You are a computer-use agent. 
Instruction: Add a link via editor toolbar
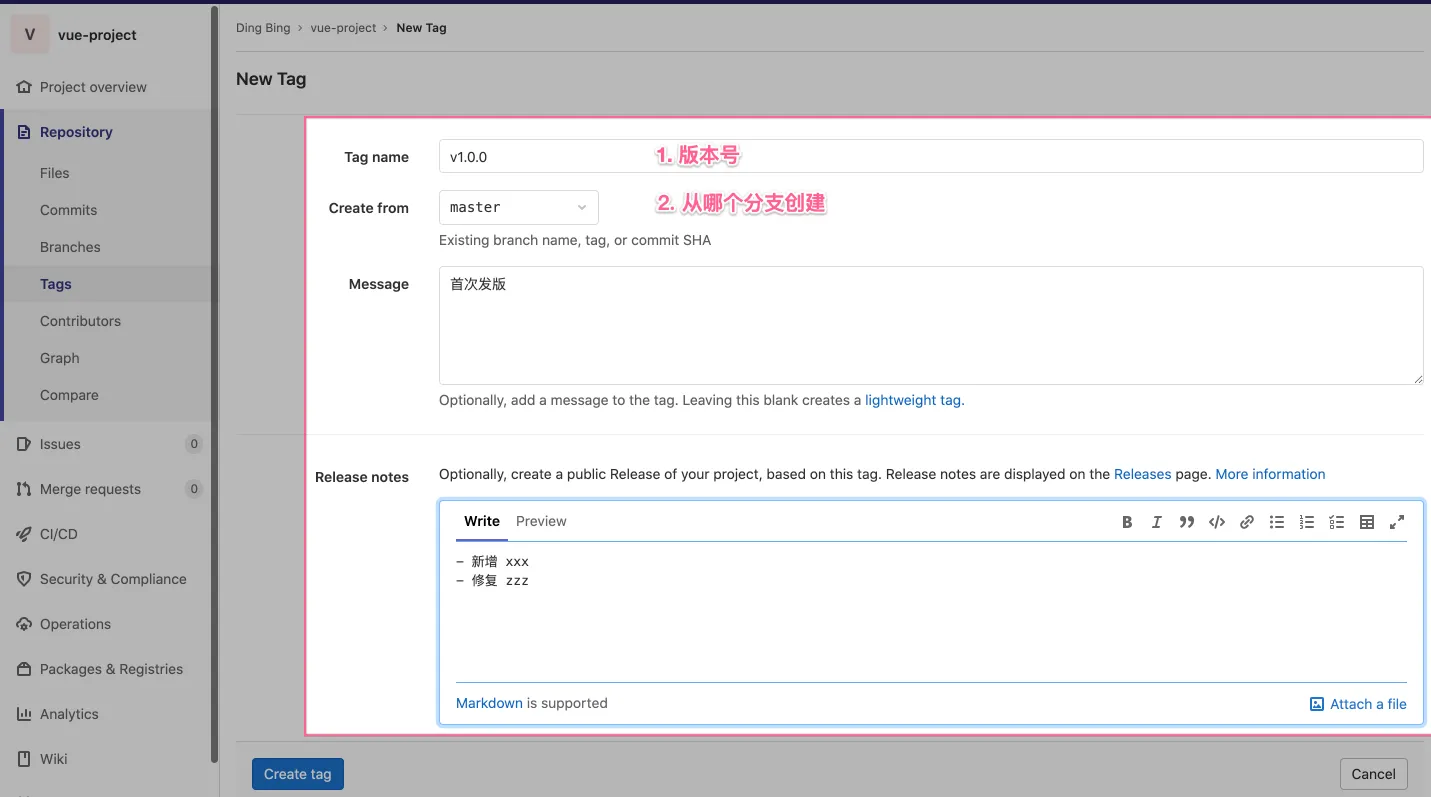[x=1247, y=522]
